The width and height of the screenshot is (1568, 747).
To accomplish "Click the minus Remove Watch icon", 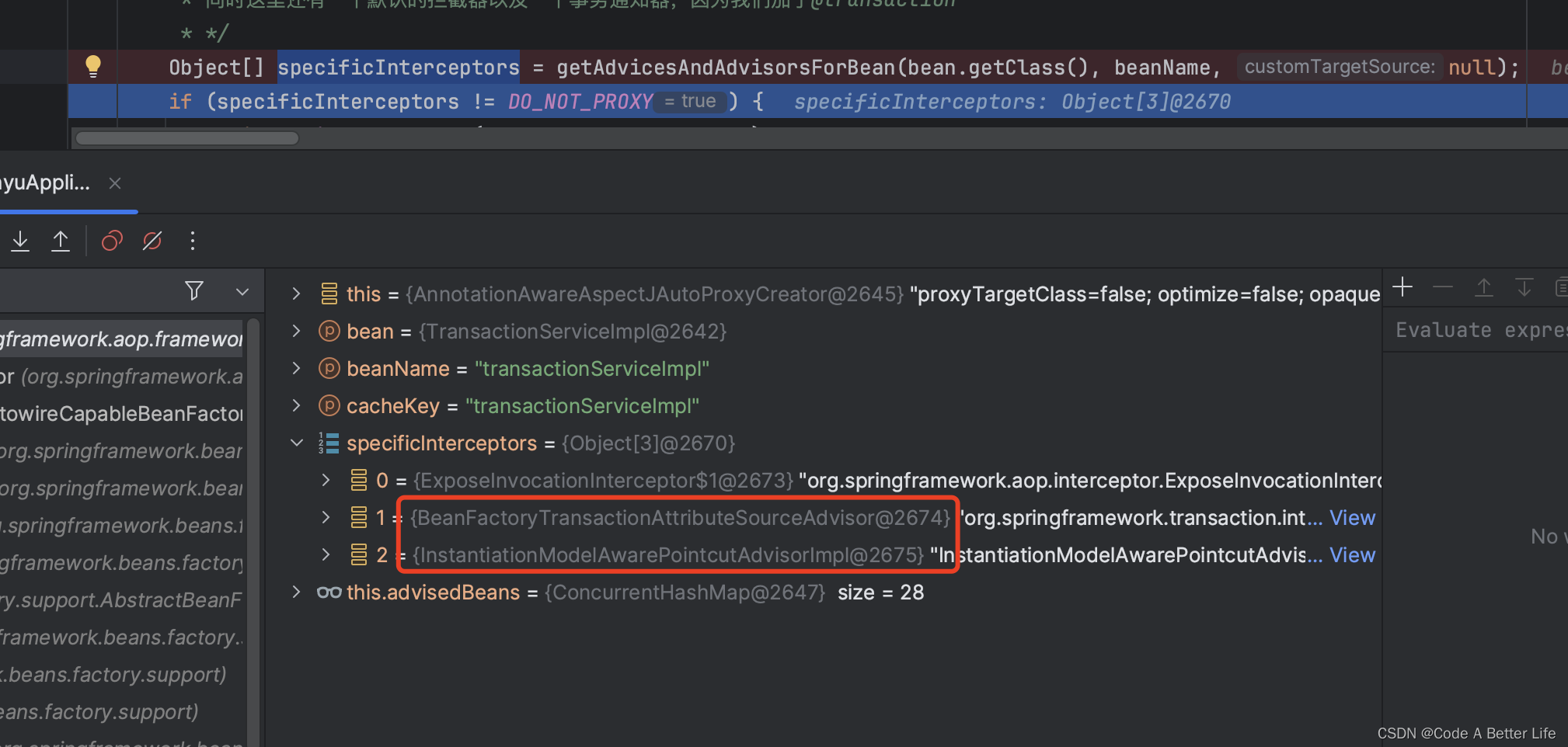I will [1443, 287].
